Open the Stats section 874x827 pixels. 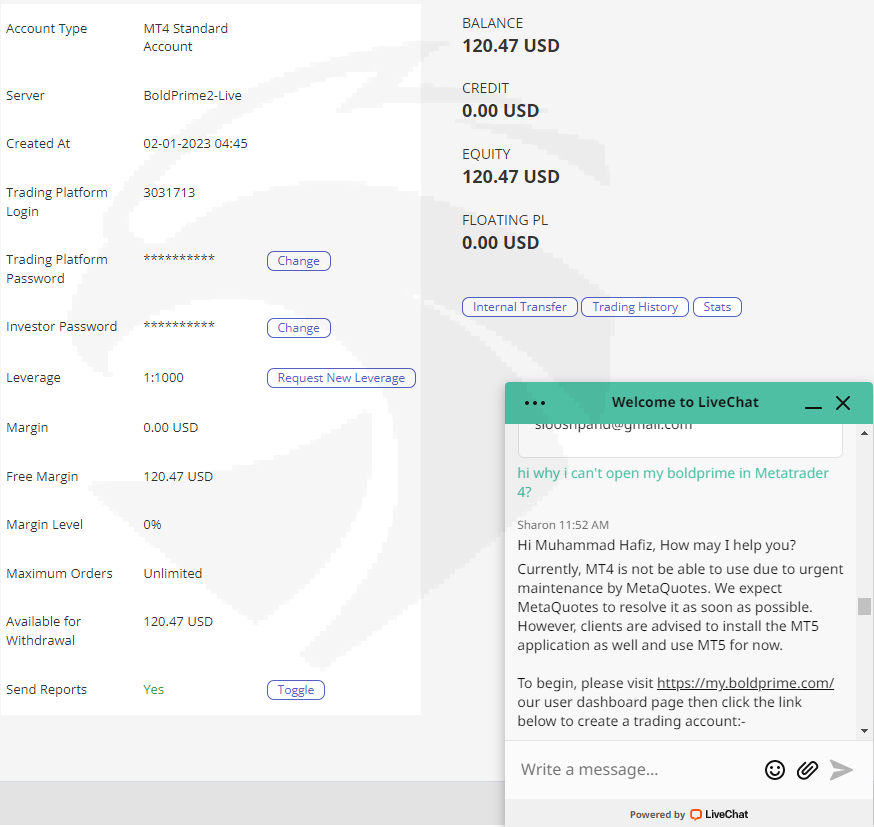(x=717, y=307)
